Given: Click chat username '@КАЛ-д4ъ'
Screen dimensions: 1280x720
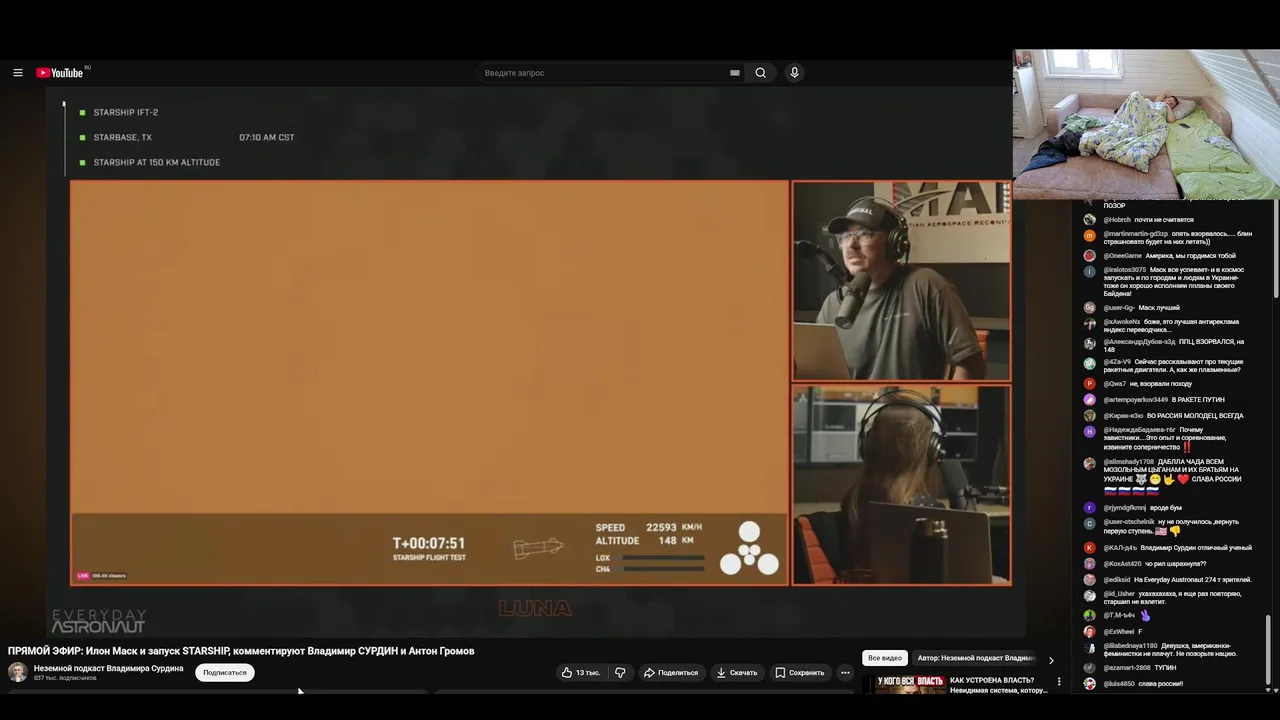Looking at the screenshot, I should pos(1120,548).
